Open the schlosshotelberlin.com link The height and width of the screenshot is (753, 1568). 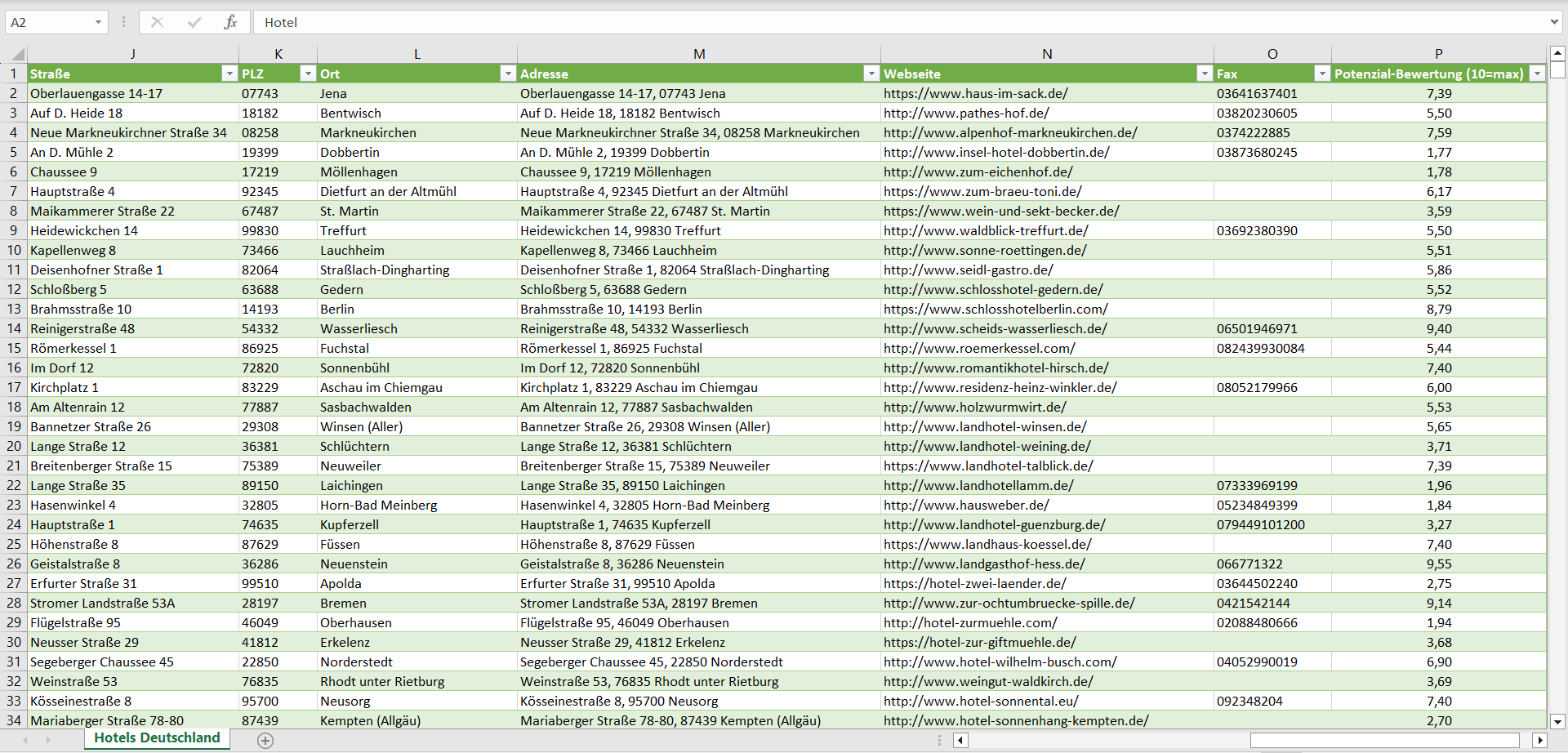click(996, 310)
